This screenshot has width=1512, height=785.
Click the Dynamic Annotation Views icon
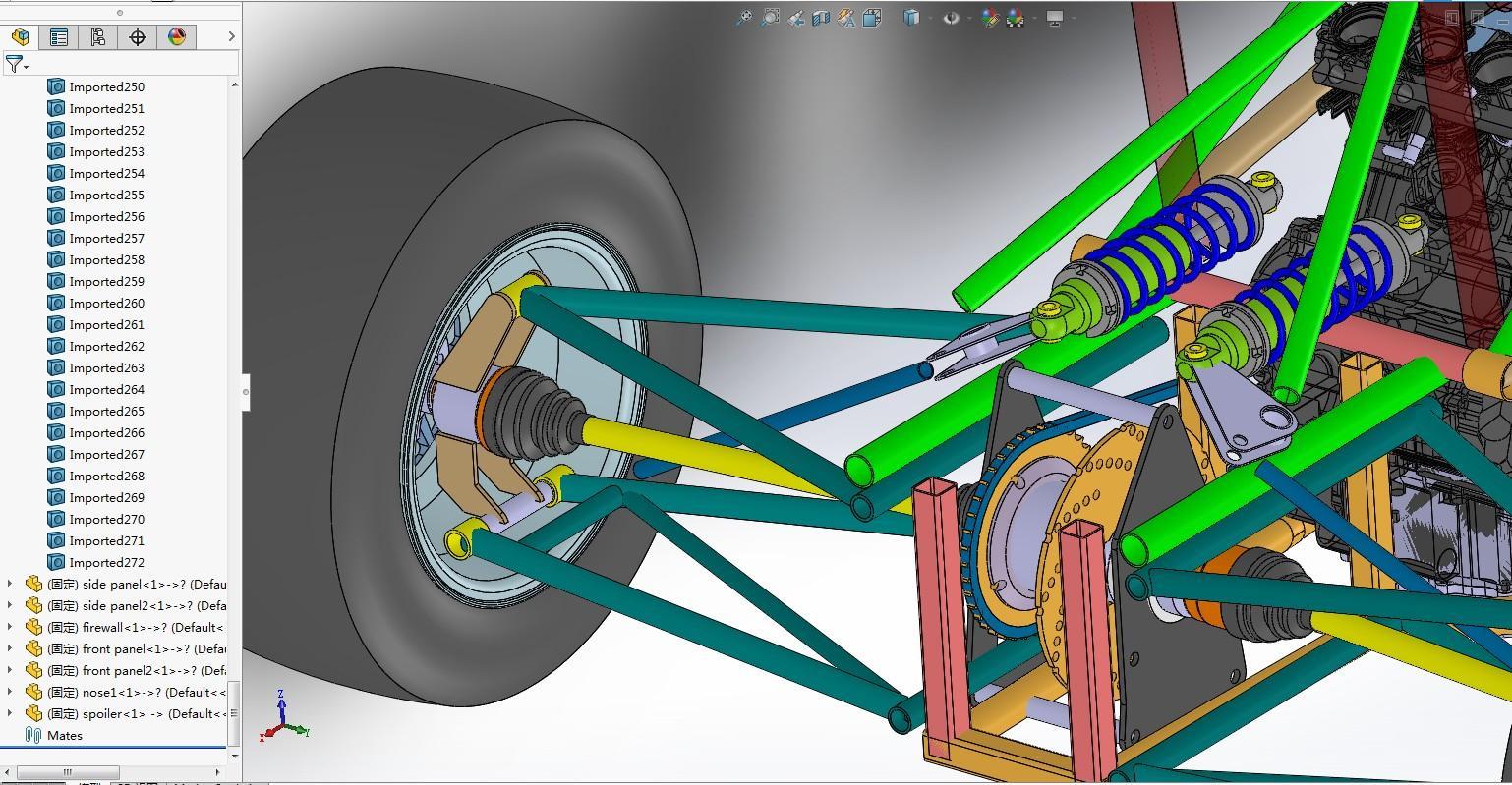(846, 18)
